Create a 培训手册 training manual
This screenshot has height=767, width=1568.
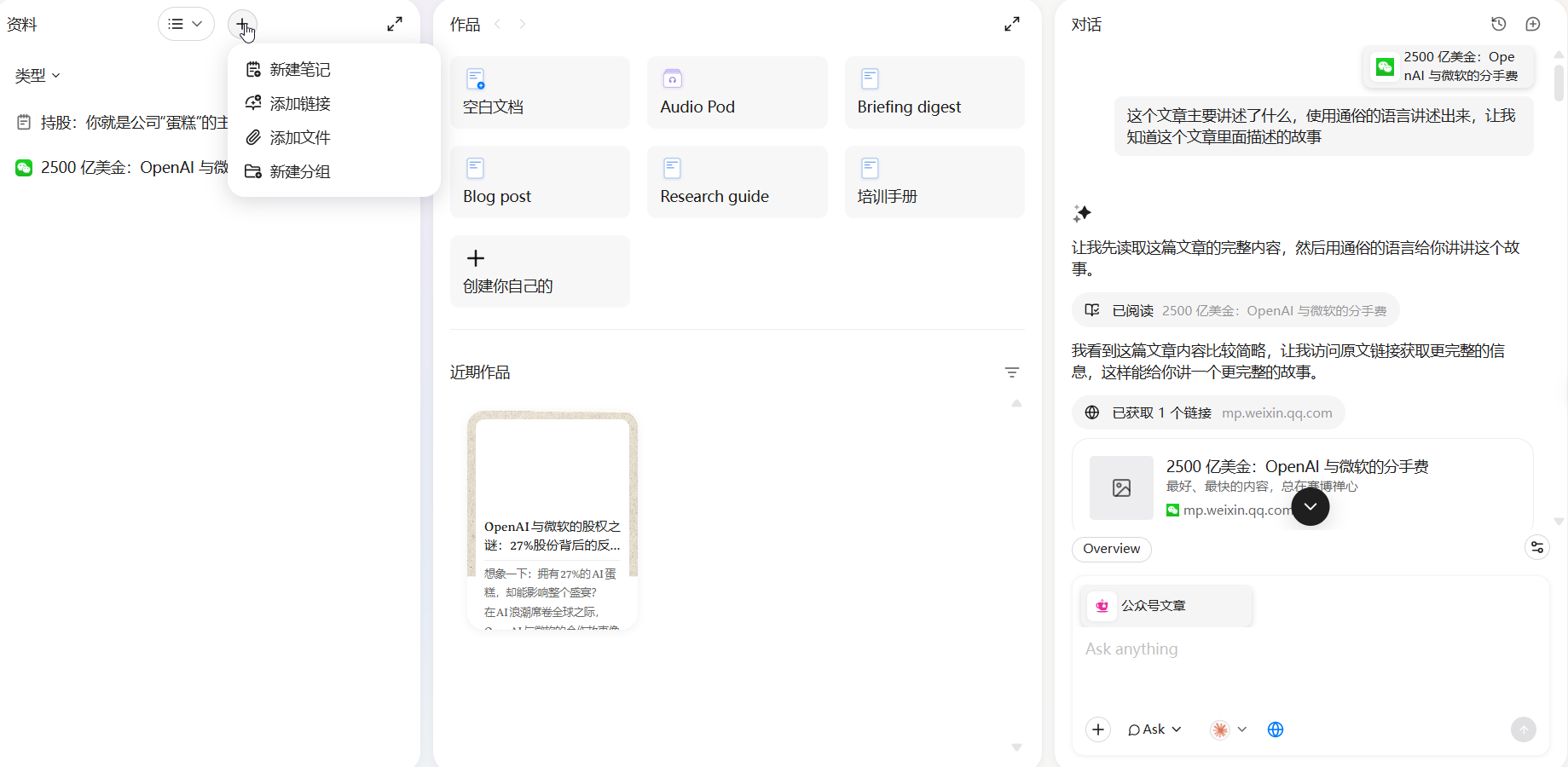pyautogui.click(x=934, y=182)
